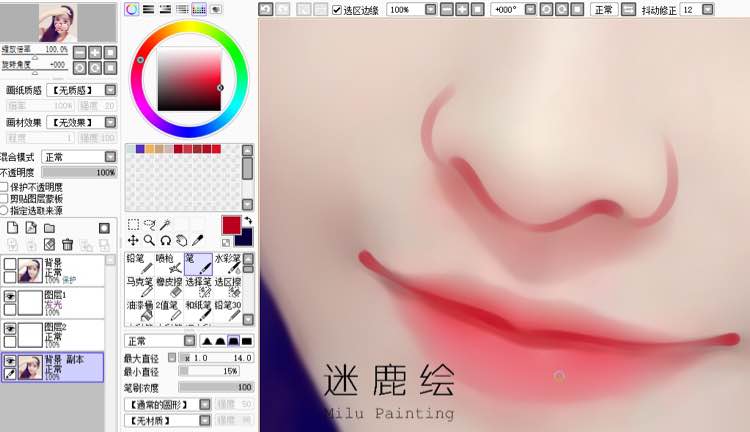Select the rectangular selection tool
750x432 pixels.
point(133,224)
